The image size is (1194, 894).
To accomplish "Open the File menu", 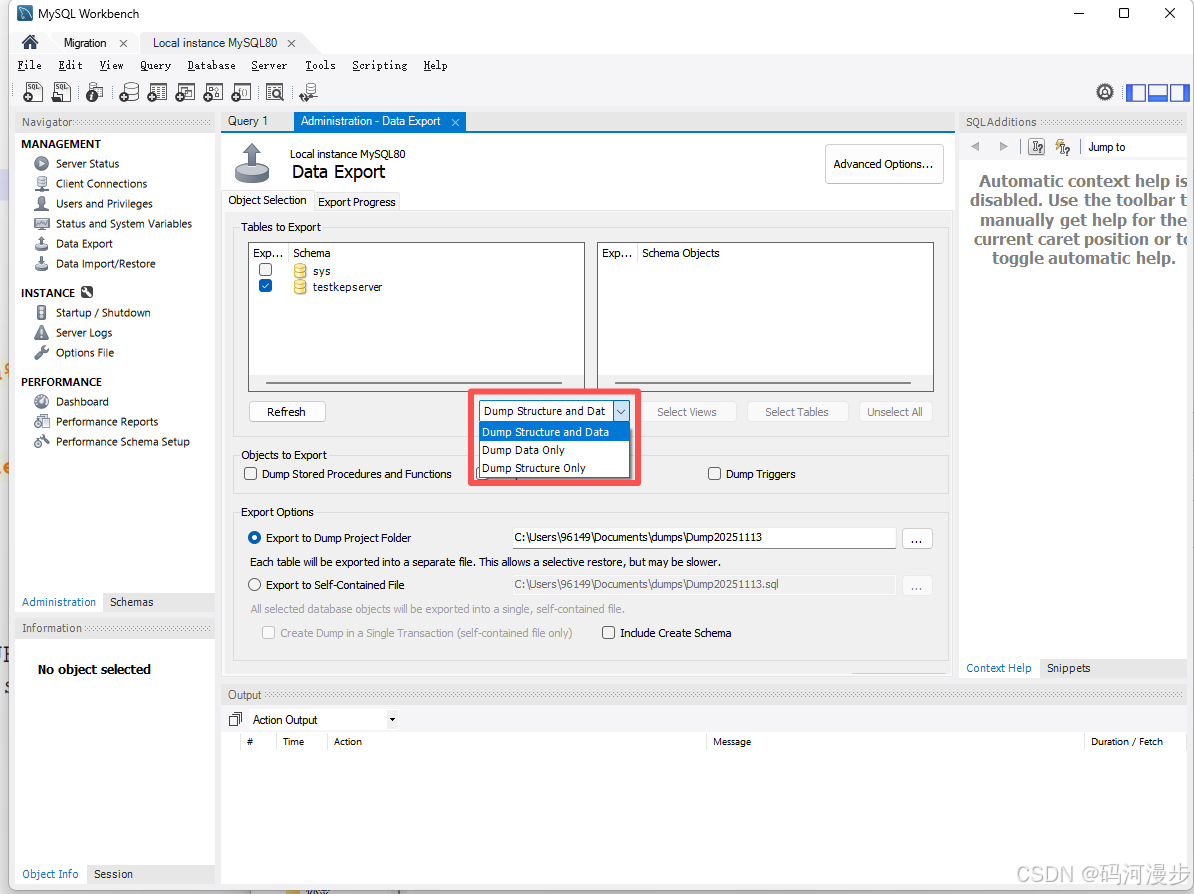I will [30, 65].
